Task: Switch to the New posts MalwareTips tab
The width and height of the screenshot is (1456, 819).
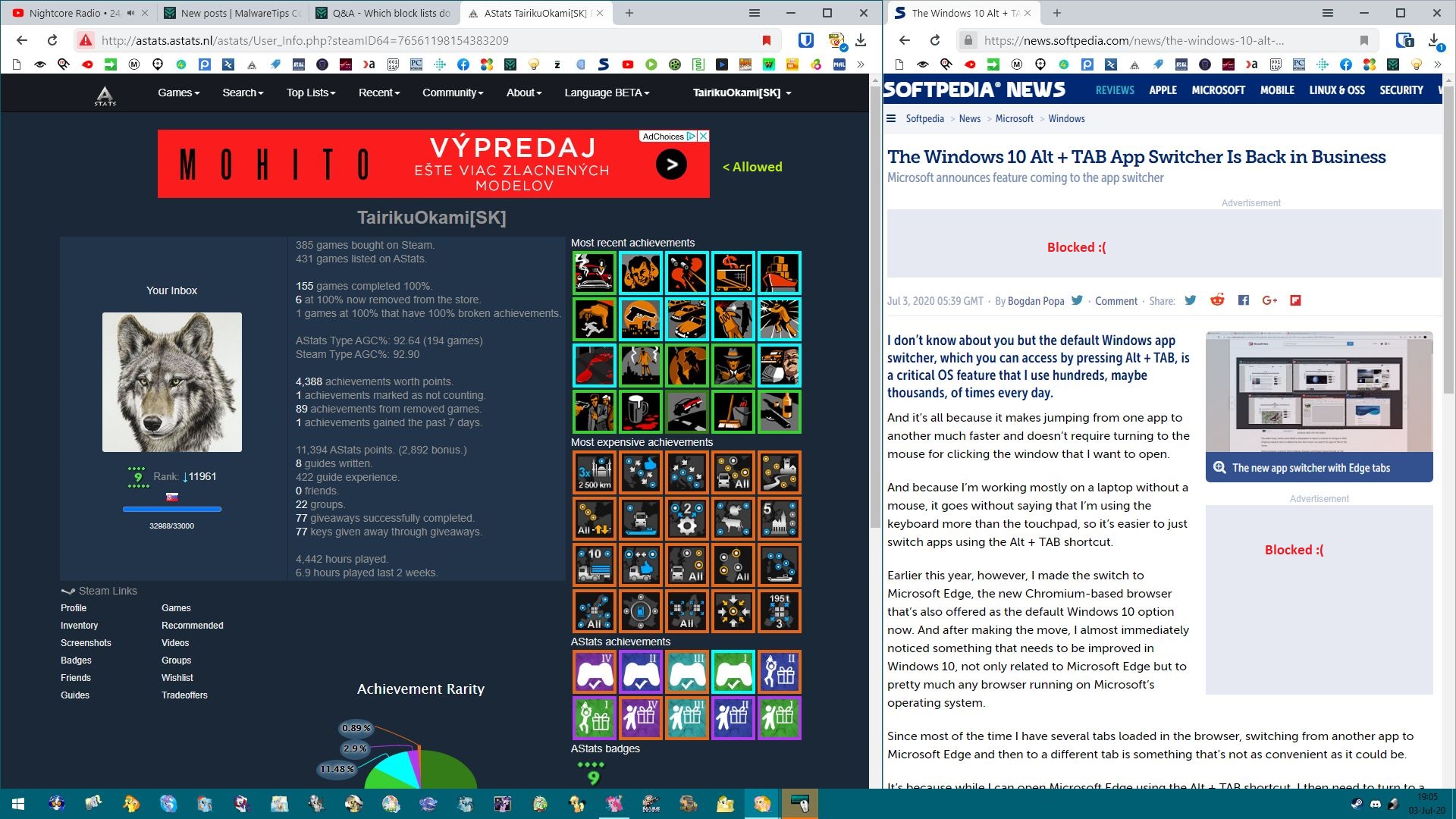Action: coord(233,13)
